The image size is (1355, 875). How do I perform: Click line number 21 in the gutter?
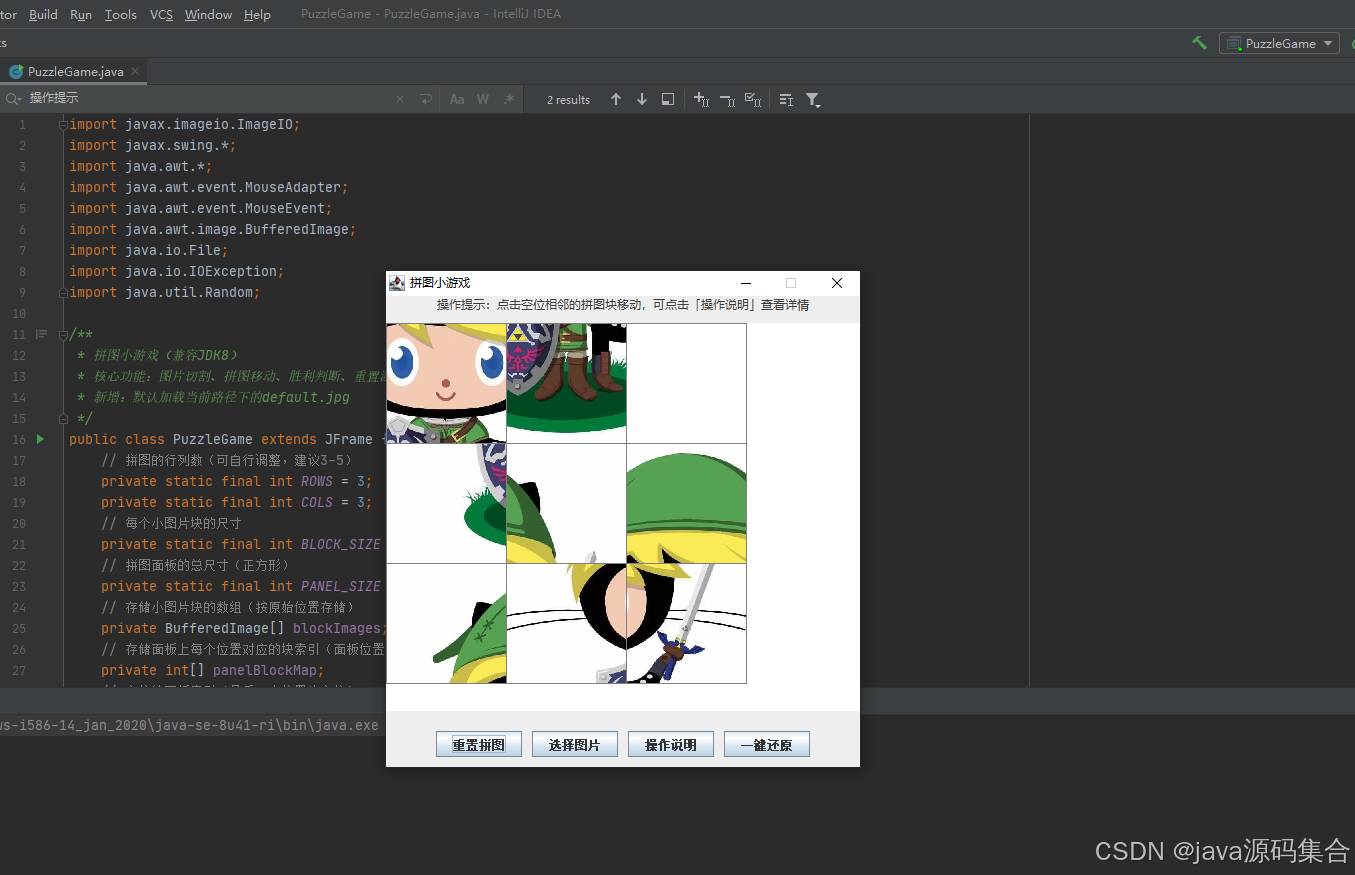pos(20,544)
